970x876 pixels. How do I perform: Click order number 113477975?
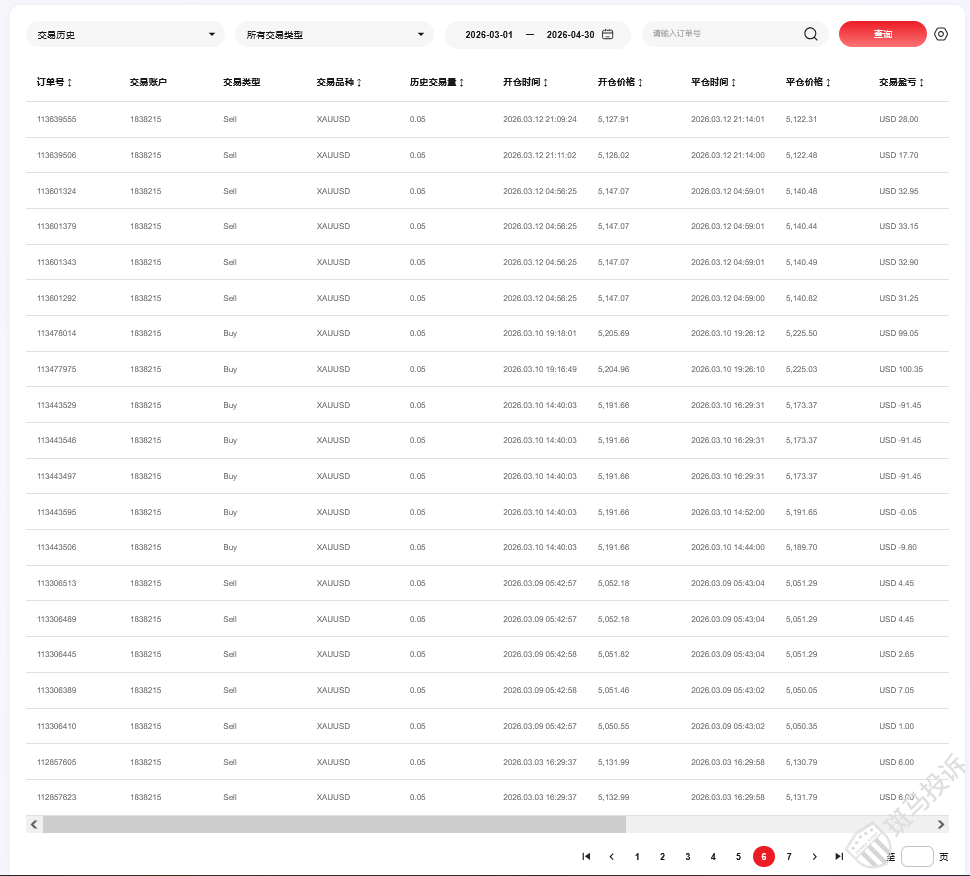click(x=56, y=369)
